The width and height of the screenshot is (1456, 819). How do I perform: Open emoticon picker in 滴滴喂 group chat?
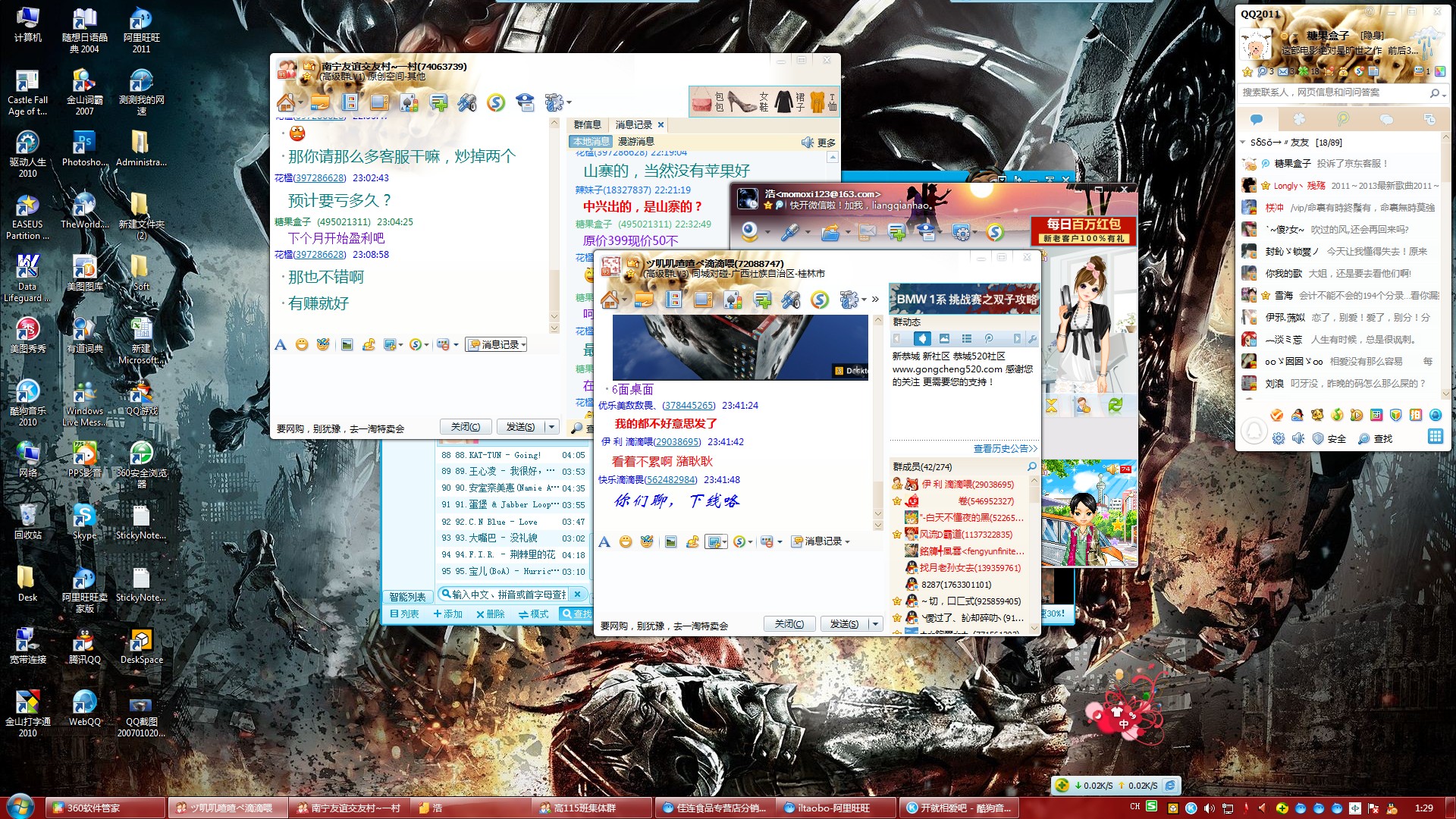626,541
